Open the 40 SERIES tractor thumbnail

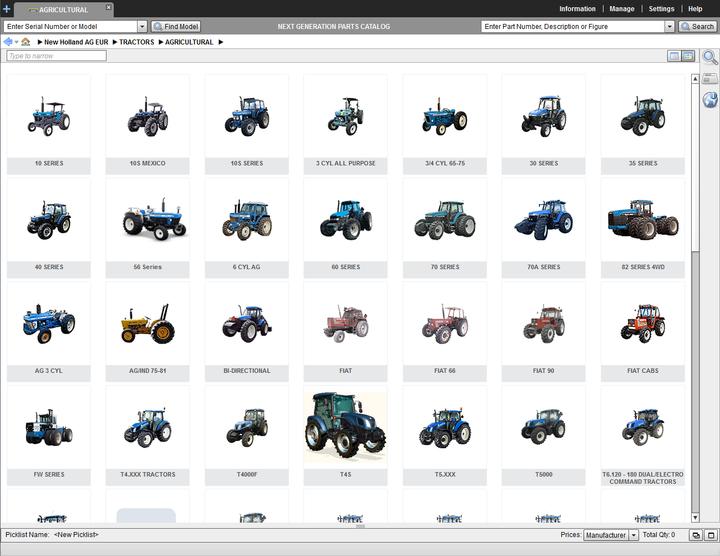[x=49, y=228]
